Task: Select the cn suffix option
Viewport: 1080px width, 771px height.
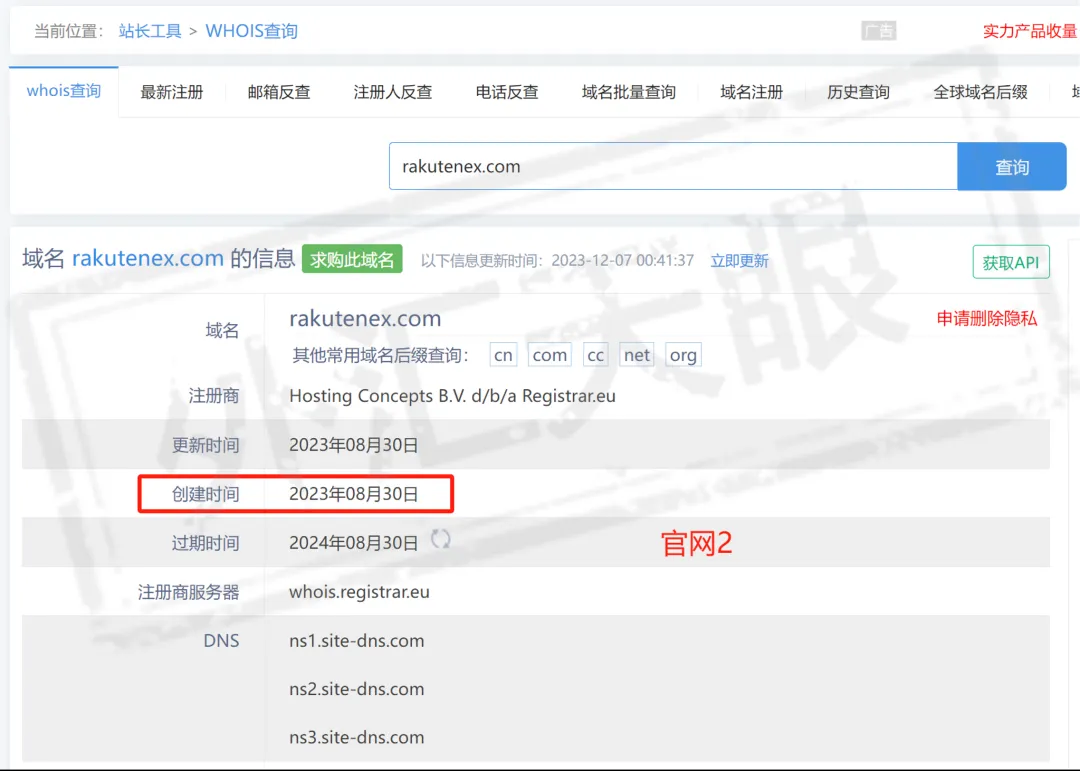Action: coord(503,355)
